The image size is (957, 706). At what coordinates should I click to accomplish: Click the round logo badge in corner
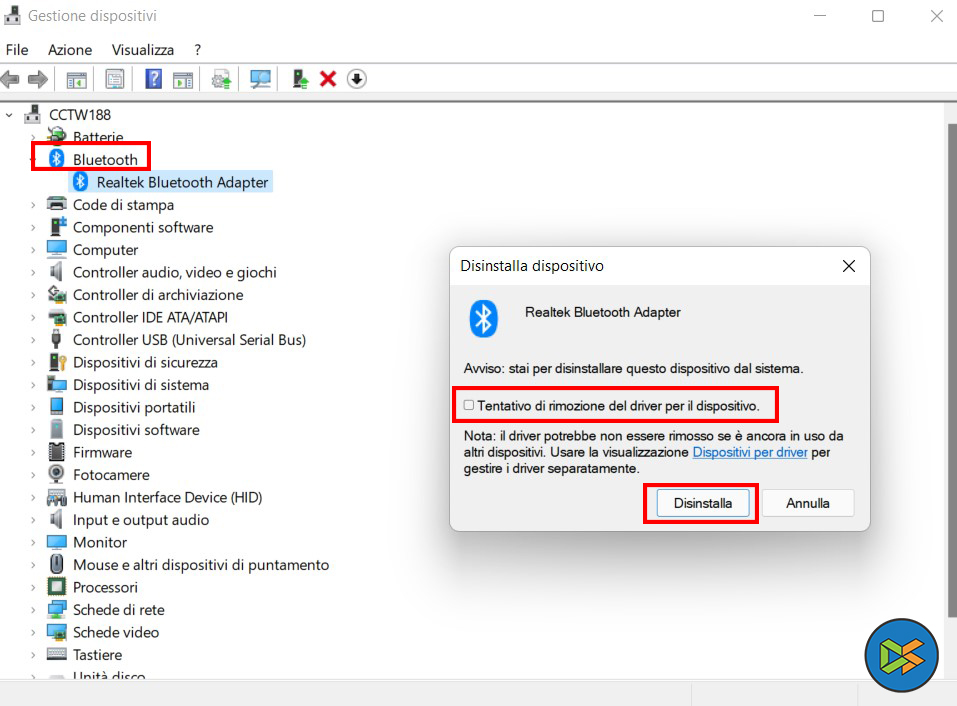[x=901, y=655]
